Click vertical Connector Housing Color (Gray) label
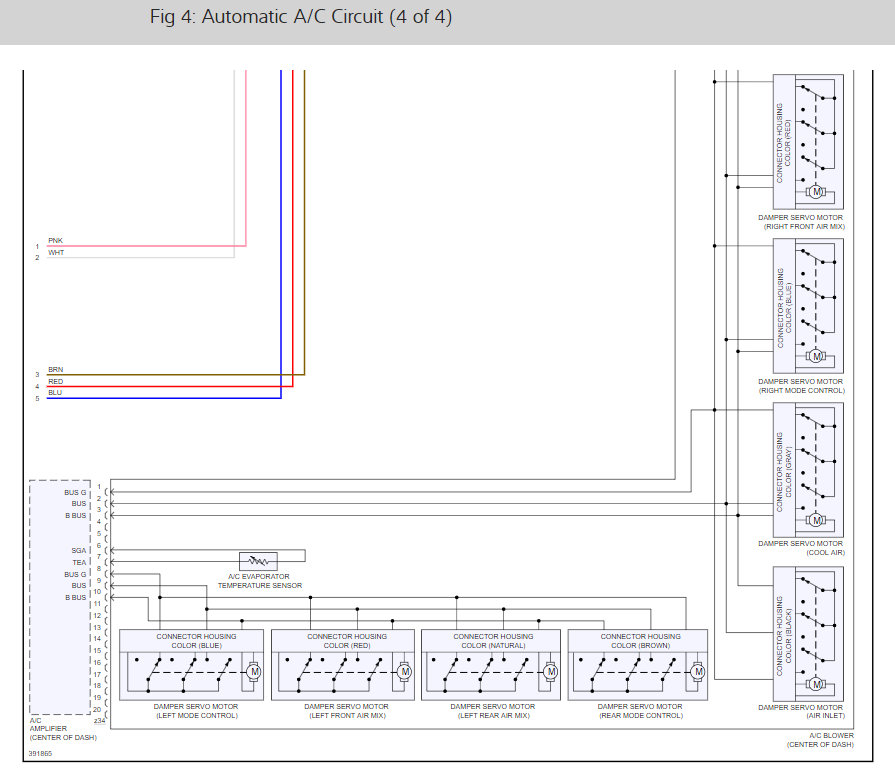Screen dimensions: 895x781 pos(784,472)
